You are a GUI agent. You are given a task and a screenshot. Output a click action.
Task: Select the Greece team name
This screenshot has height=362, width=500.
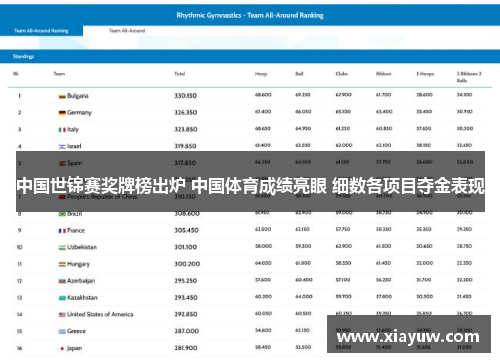tap(76, 331)
